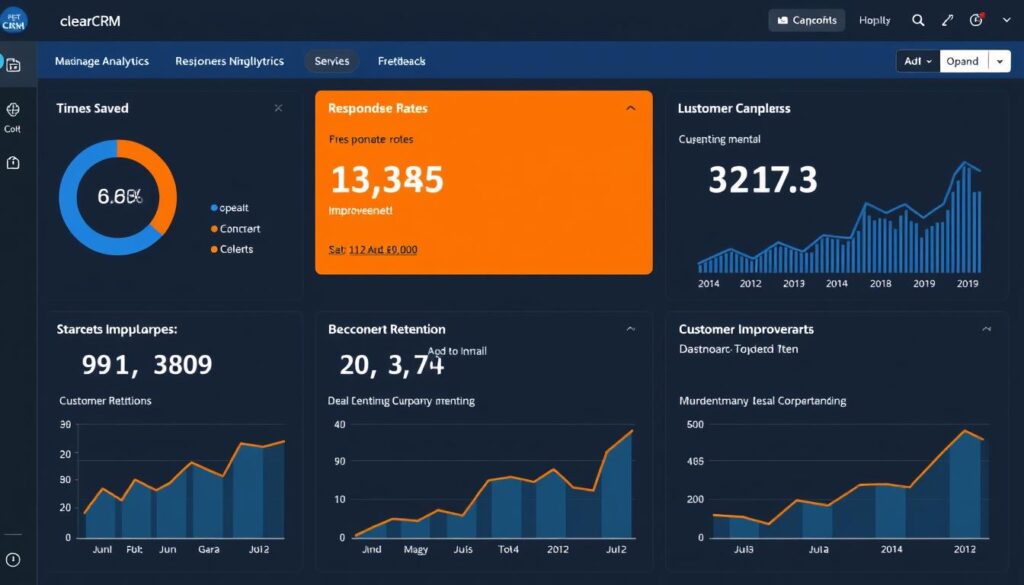
Task: Click the clearCRM logo icon
Action: tap(15, 19)
